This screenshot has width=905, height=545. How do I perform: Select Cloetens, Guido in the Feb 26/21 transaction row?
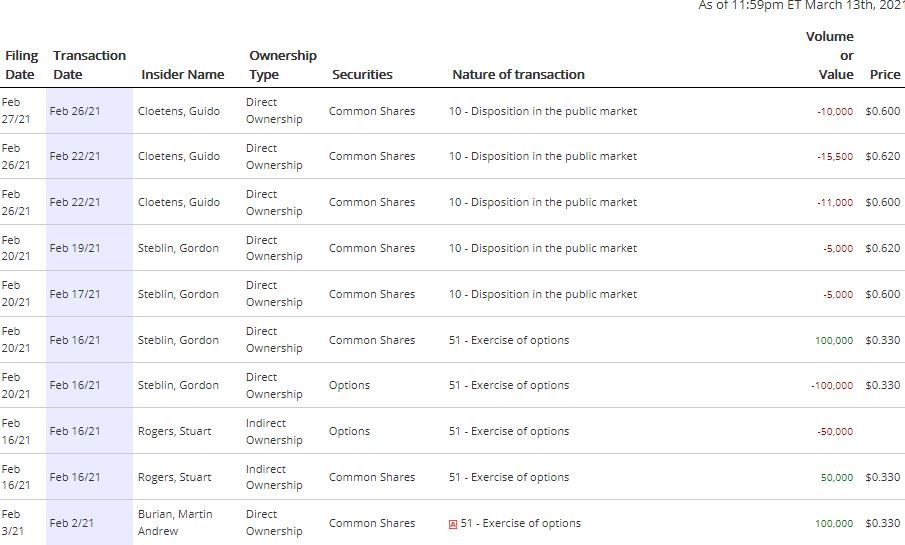(179, 111)
